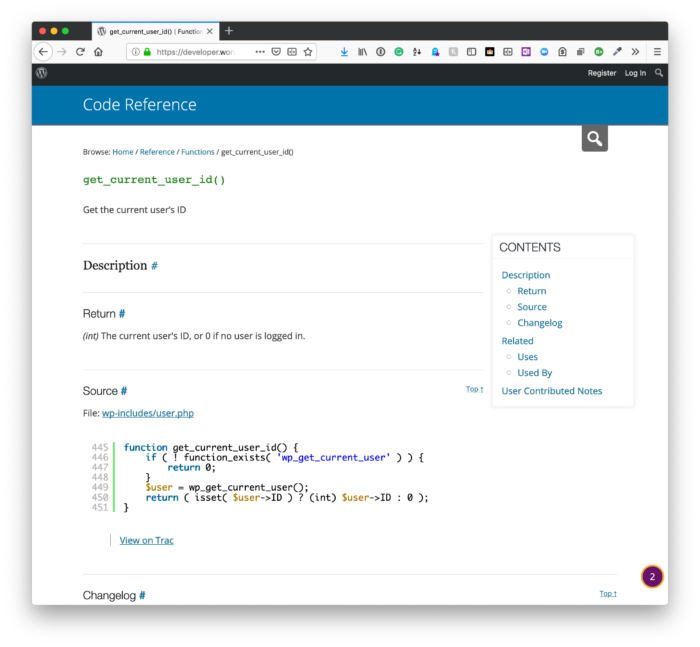This screenshot has height=647, width=700.
Task: Jump to User Contributed Notes in Contents
Action: click(551, 391)
